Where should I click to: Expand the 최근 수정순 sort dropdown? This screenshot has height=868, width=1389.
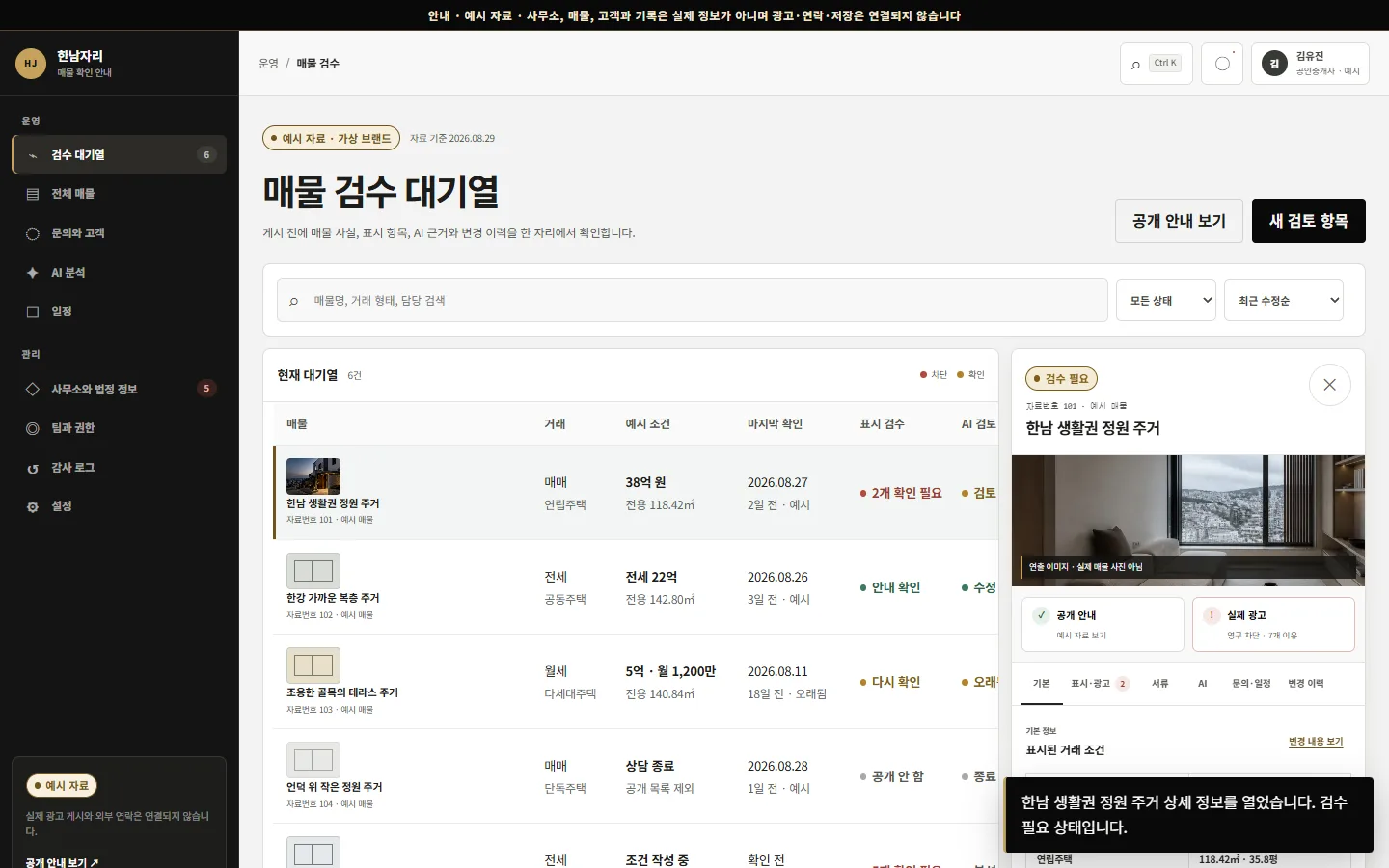tap(1284, 300)
